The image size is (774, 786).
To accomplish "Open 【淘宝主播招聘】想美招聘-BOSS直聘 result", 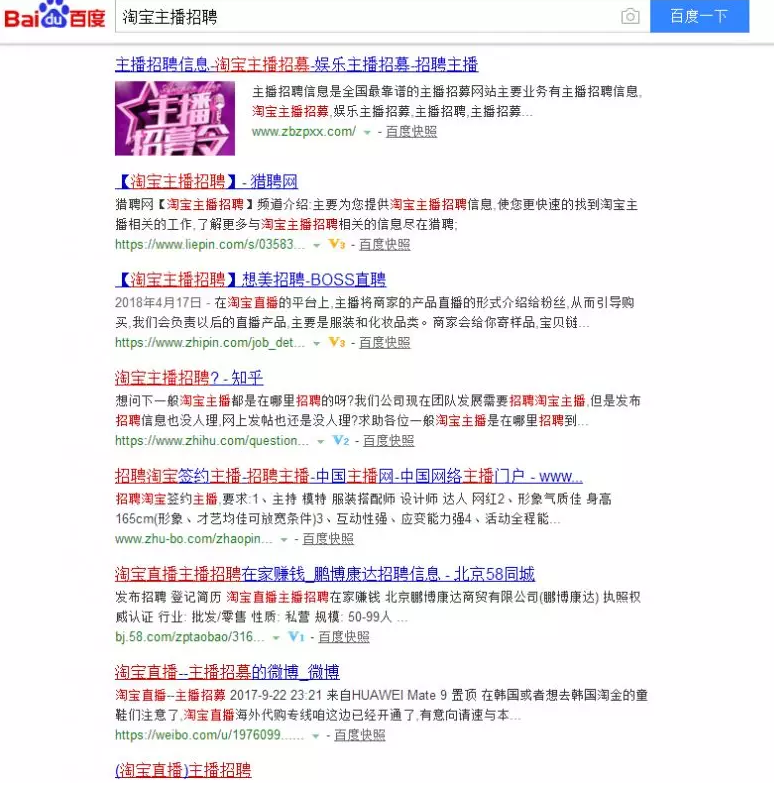I will point(251,279).
